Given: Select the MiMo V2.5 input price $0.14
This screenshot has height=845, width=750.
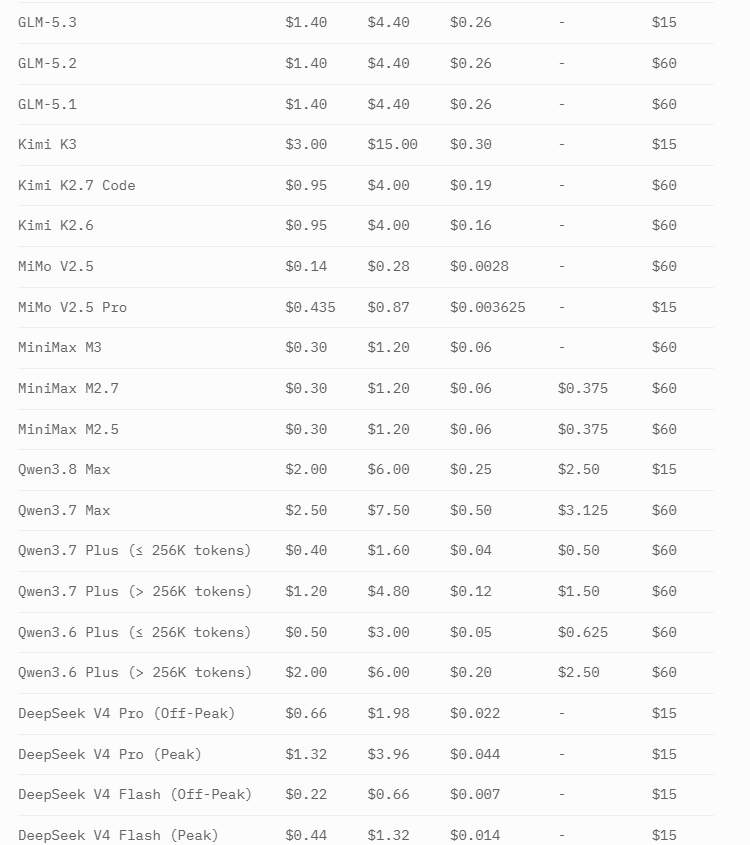Looking at the screenshot, I should click(306, 266).
